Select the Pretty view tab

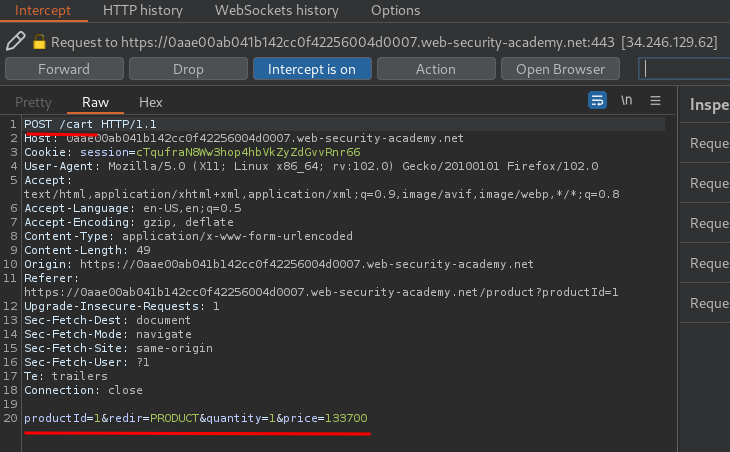pyautogui.click(x=33, y=102)
